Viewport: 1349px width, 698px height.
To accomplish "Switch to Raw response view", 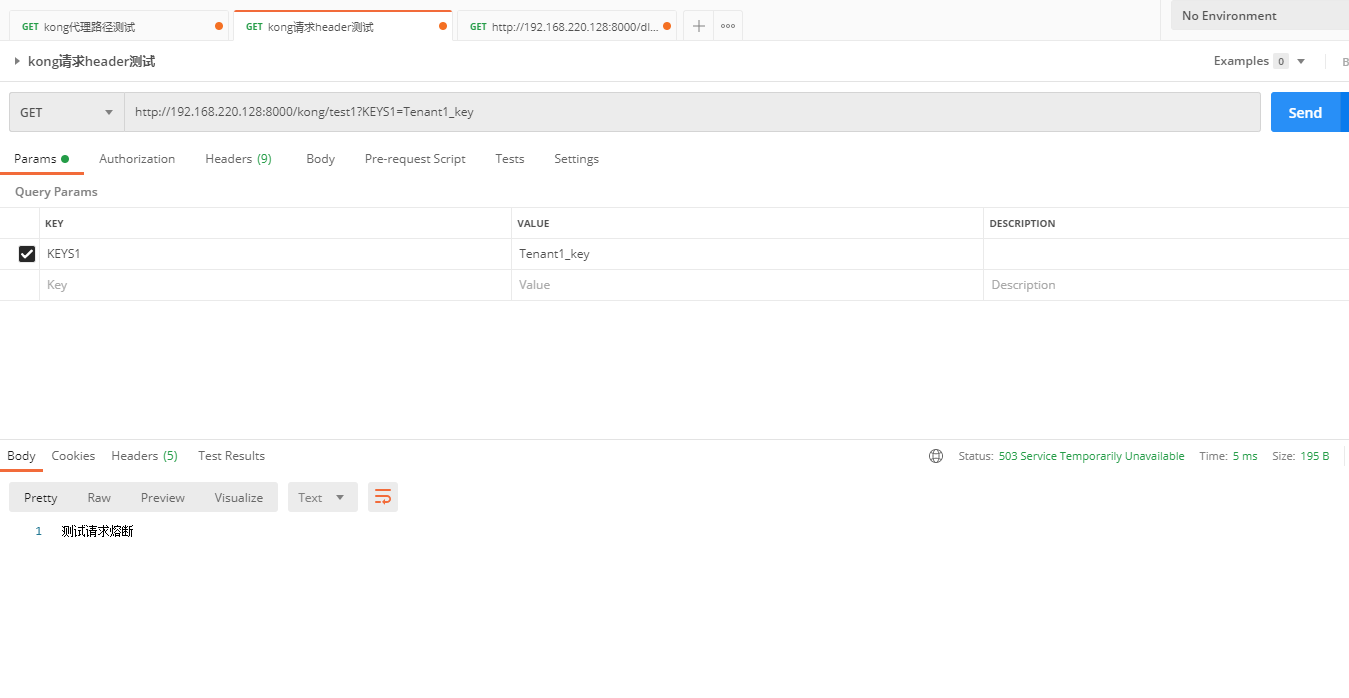I will (x=99, y=497).
